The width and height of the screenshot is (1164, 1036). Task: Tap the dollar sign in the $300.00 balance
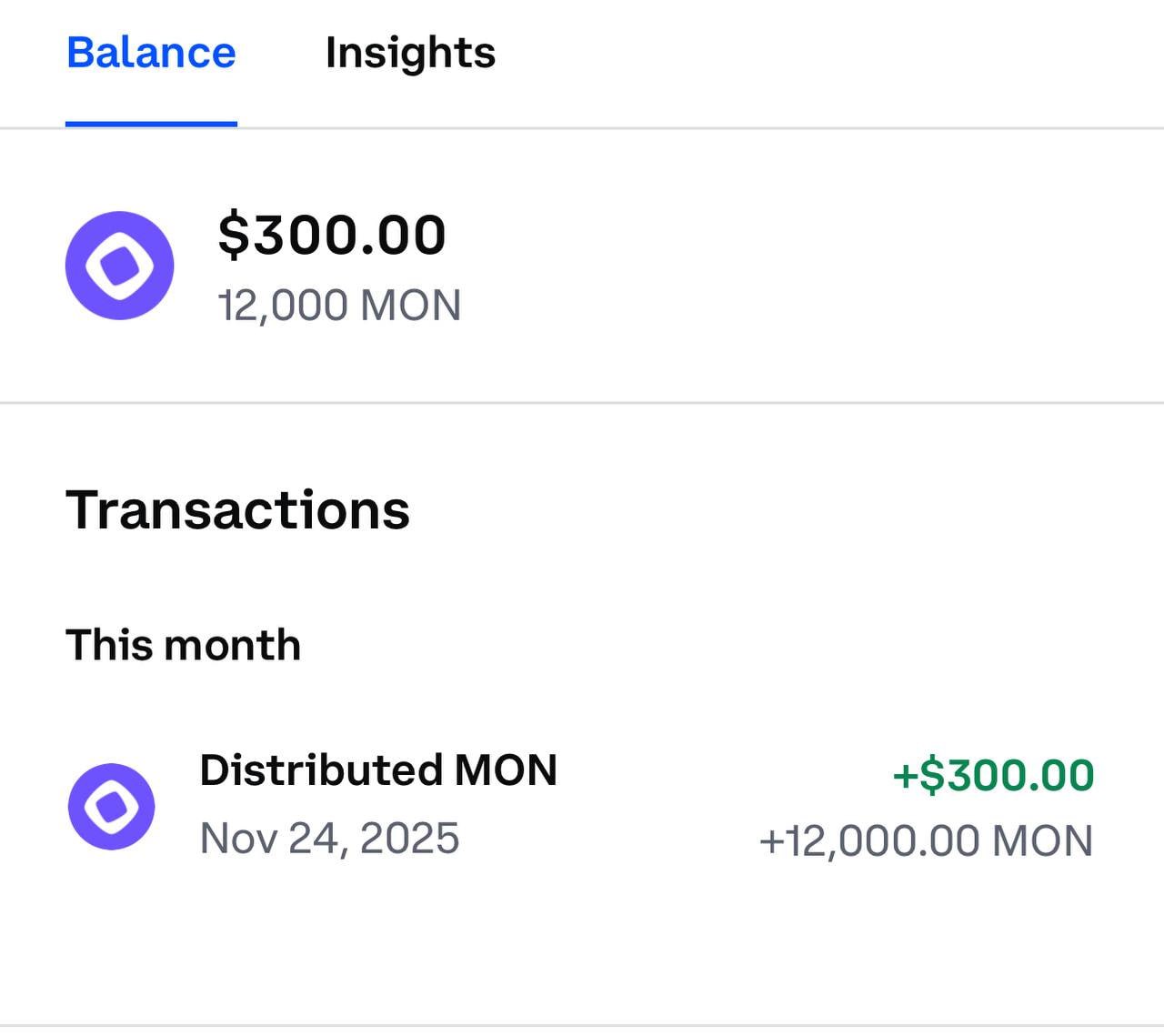234,235
